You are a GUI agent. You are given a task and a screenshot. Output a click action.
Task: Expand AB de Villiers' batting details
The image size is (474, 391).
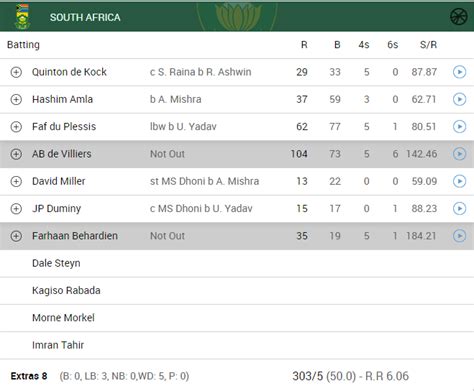point(16,154)
